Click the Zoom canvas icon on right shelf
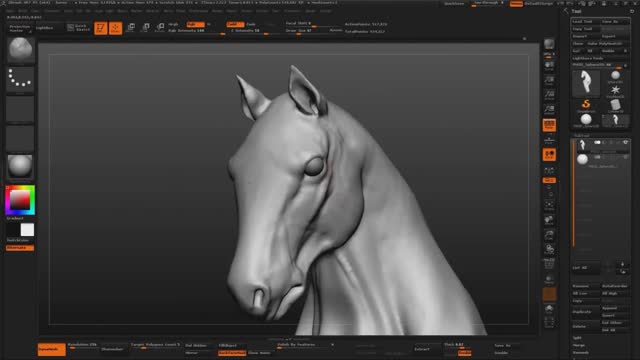The width and height of the screenshot is (640, 360). tap(549, 81)
